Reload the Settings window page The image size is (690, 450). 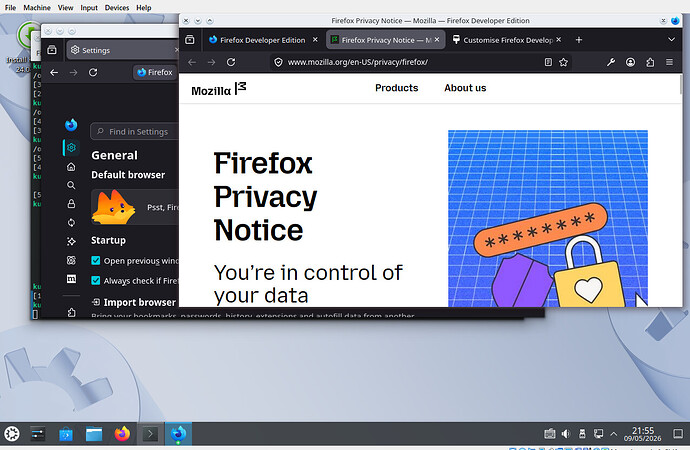click(x=93, y=72)
